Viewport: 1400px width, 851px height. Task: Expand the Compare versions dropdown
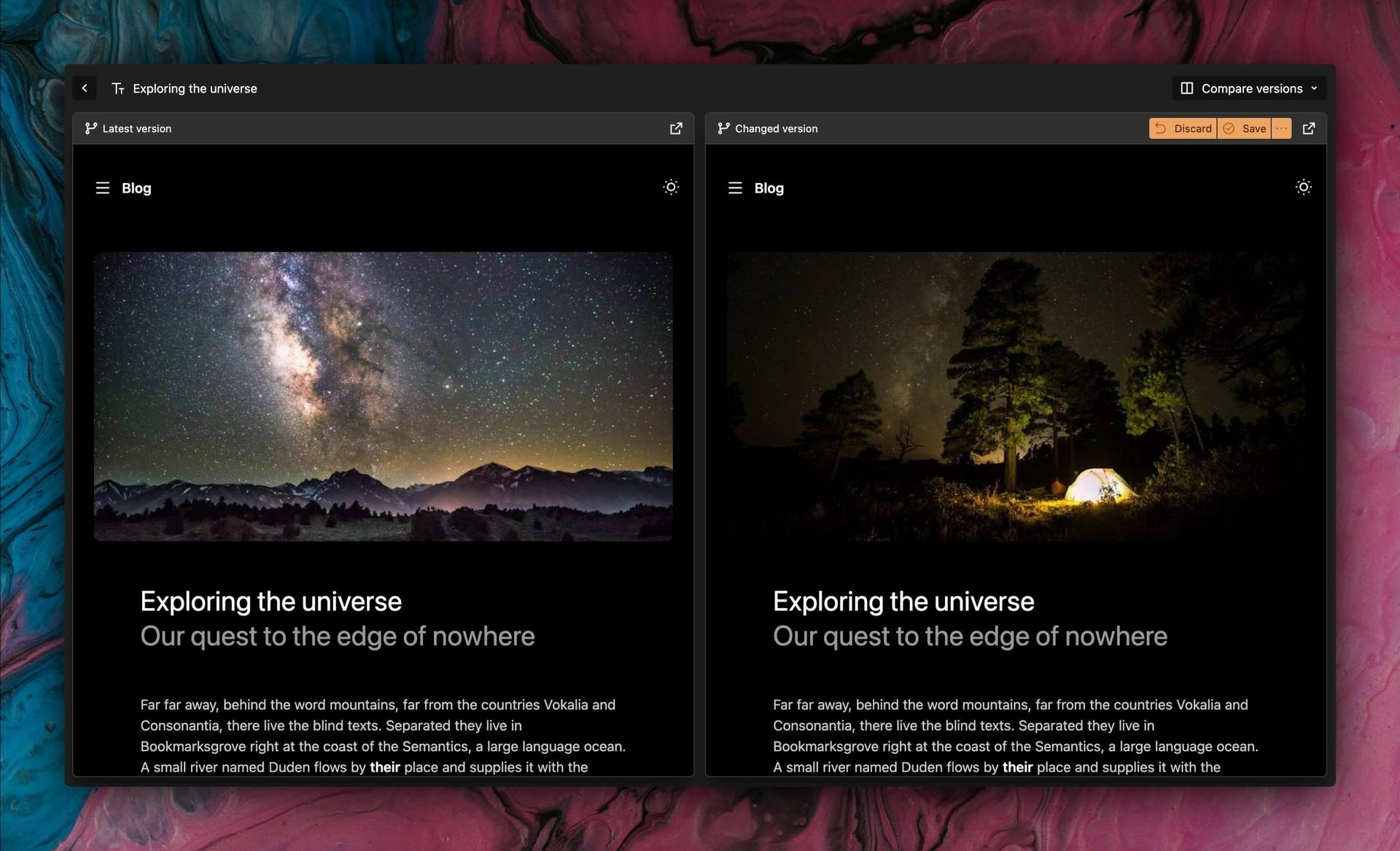click(x=1314, y=88)
